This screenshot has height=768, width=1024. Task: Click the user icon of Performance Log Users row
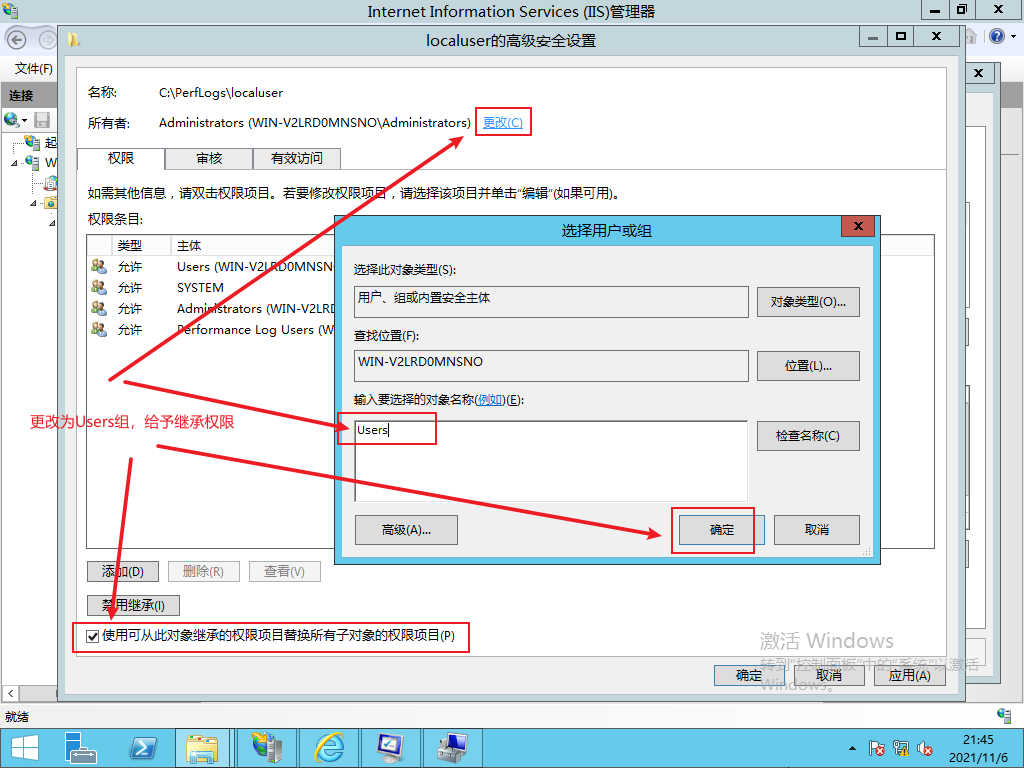(99, 328)
